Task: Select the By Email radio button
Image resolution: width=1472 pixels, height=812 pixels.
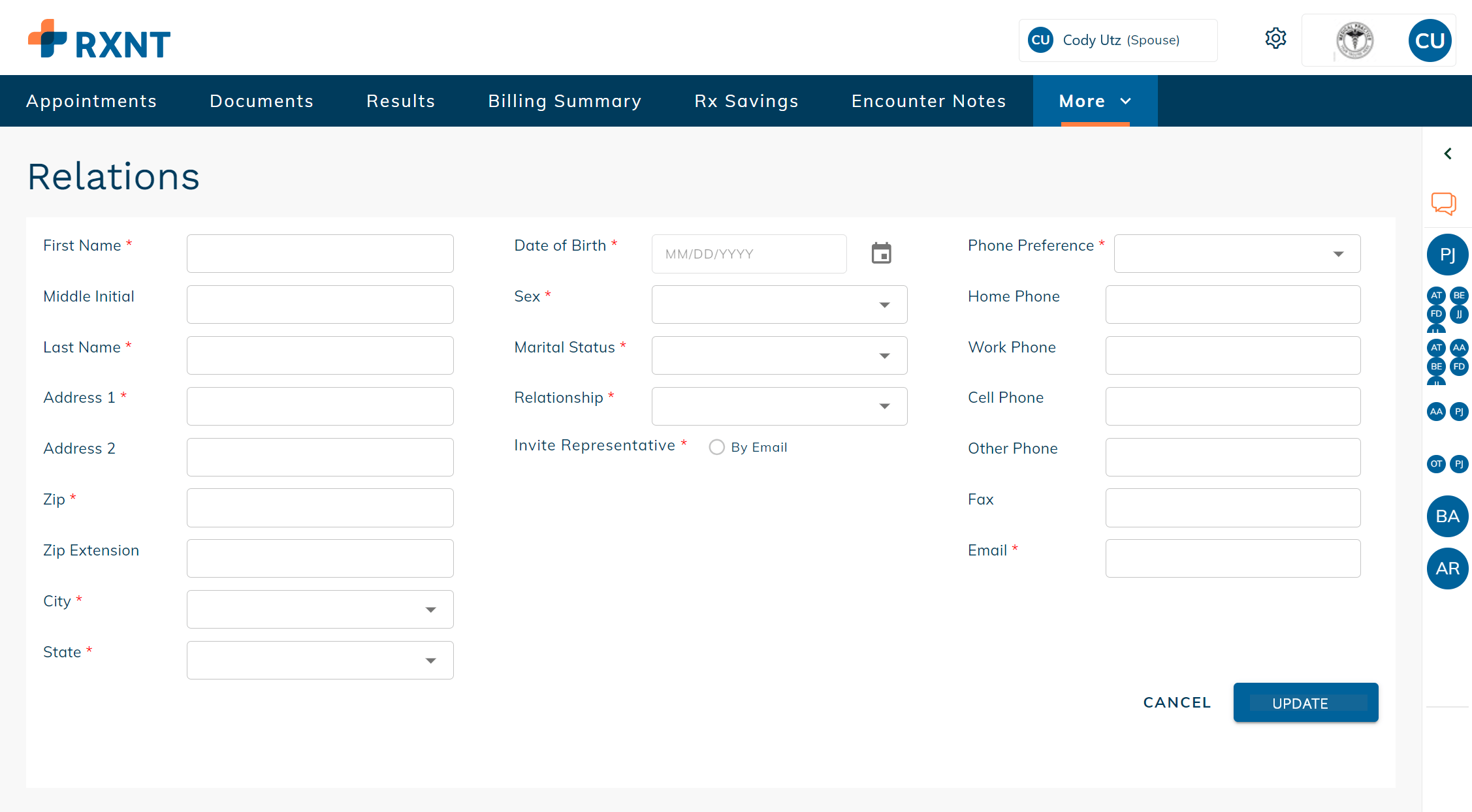Action: pyautogui.click(x=716, y=447)
